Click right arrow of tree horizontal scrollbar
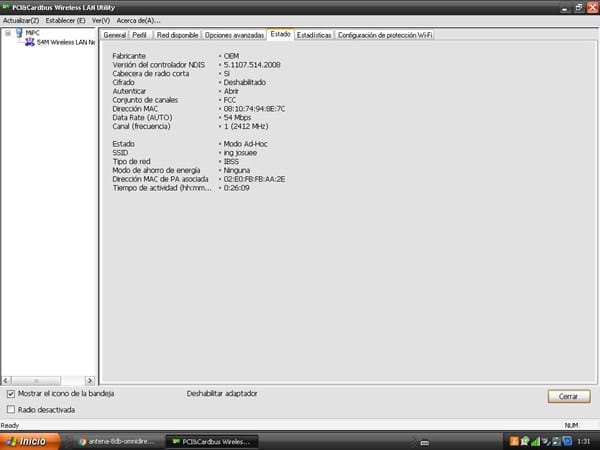Viewport: 600px width, 450px height. (x=92, y=381)
